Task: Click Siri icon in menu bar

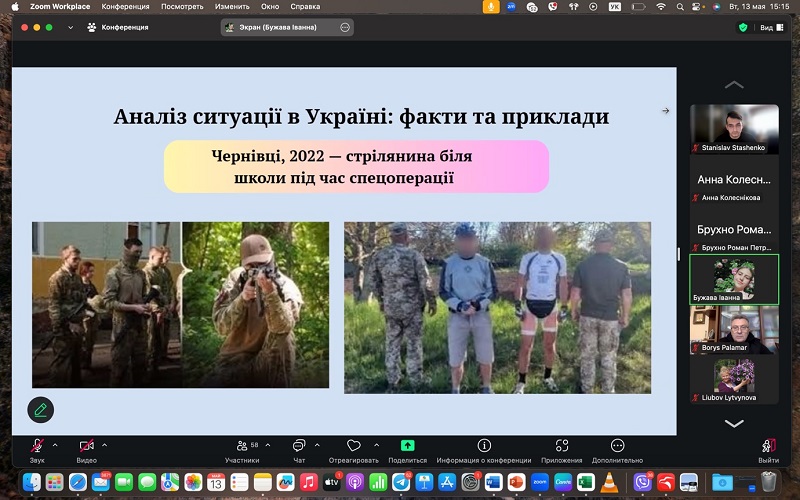Action: pos(716,7)
